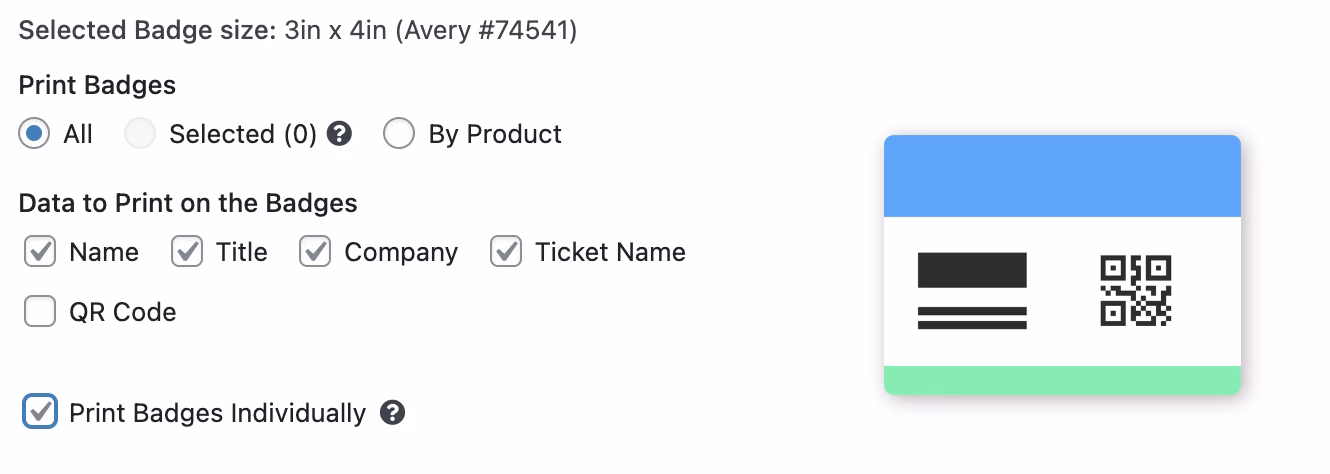Click the help icon beside Print Badges Individually
Image resolution: width=1330 pixels, height=474 pixels.
click(394, 412)
